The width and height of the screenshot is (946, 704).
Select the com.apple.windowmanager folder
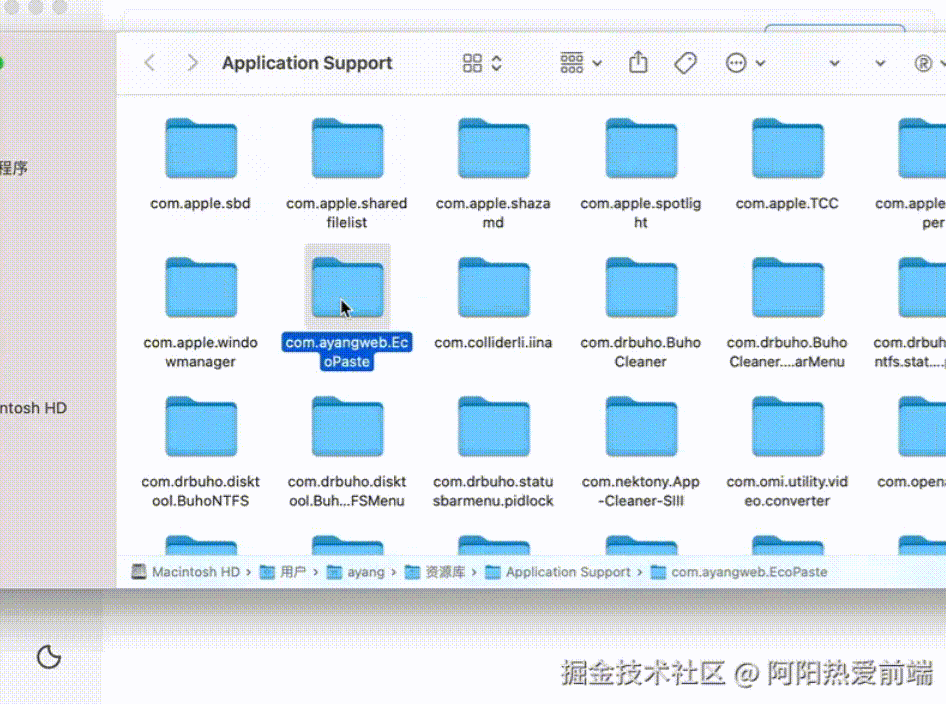(201, 288)
